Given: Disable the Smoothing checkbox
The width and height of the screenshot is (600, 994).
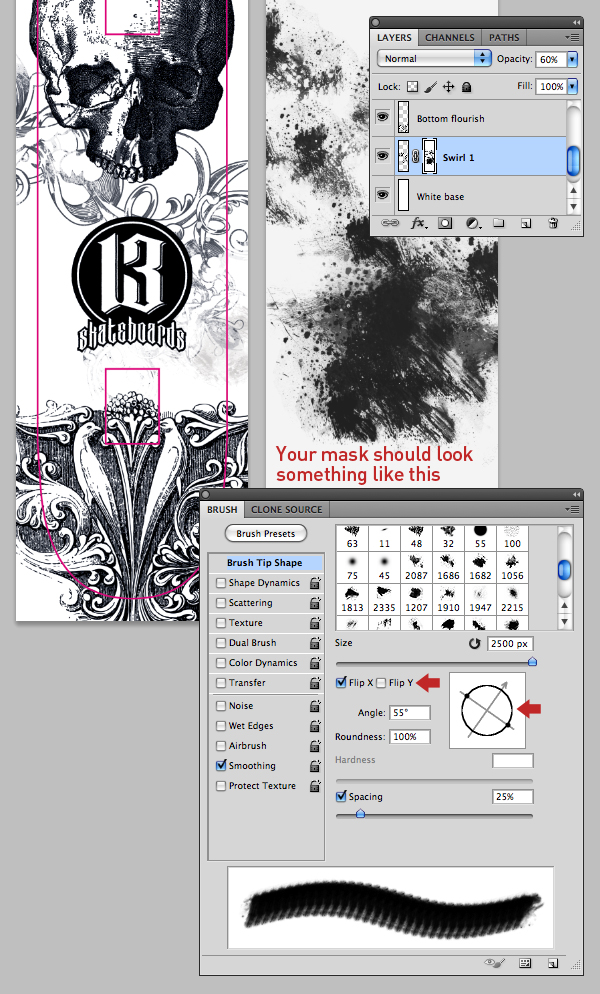Looking at the screenshot, I should coord(221,765).
